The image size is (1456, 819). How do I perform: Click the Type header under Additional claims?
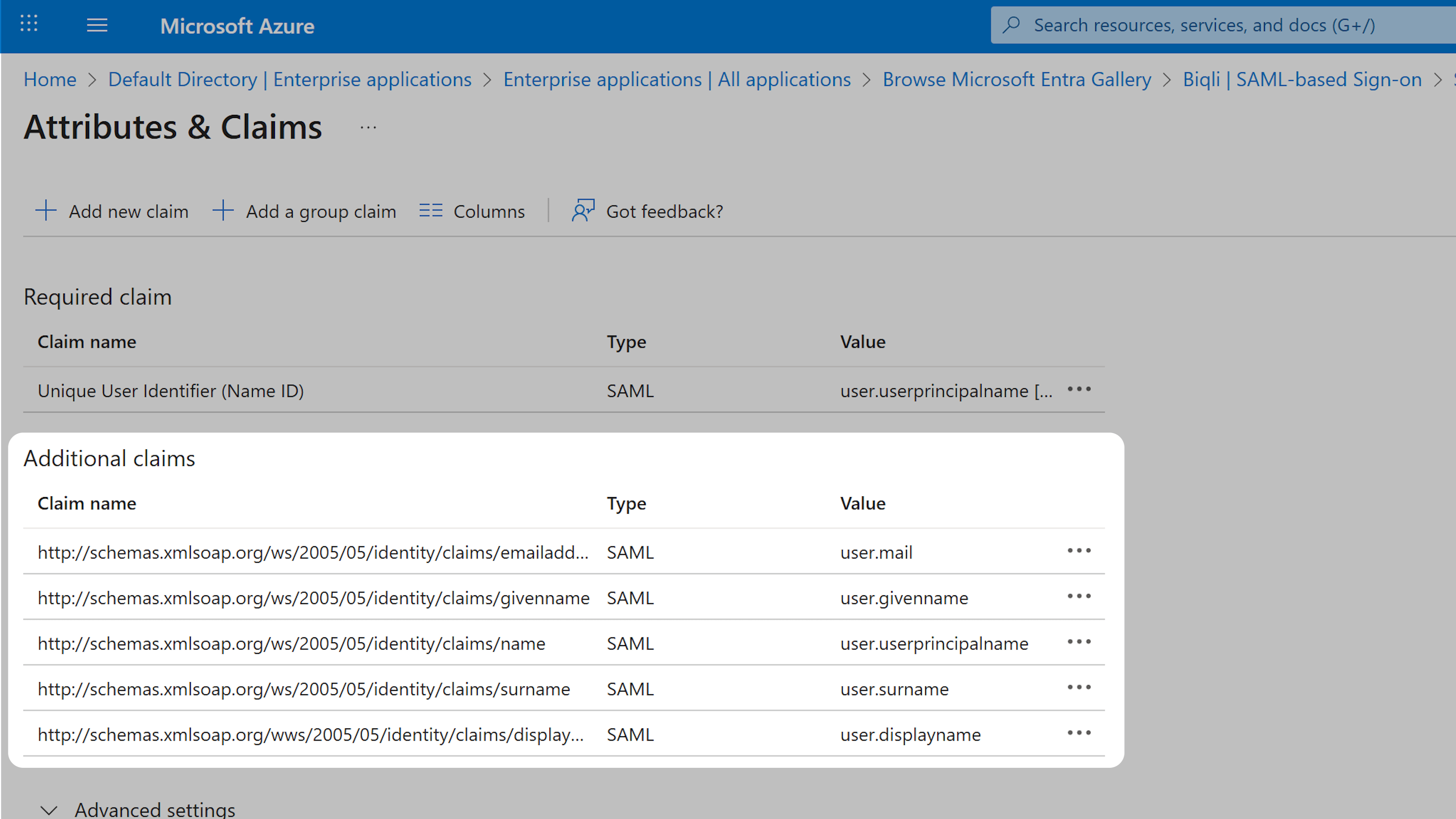point(626,504)
